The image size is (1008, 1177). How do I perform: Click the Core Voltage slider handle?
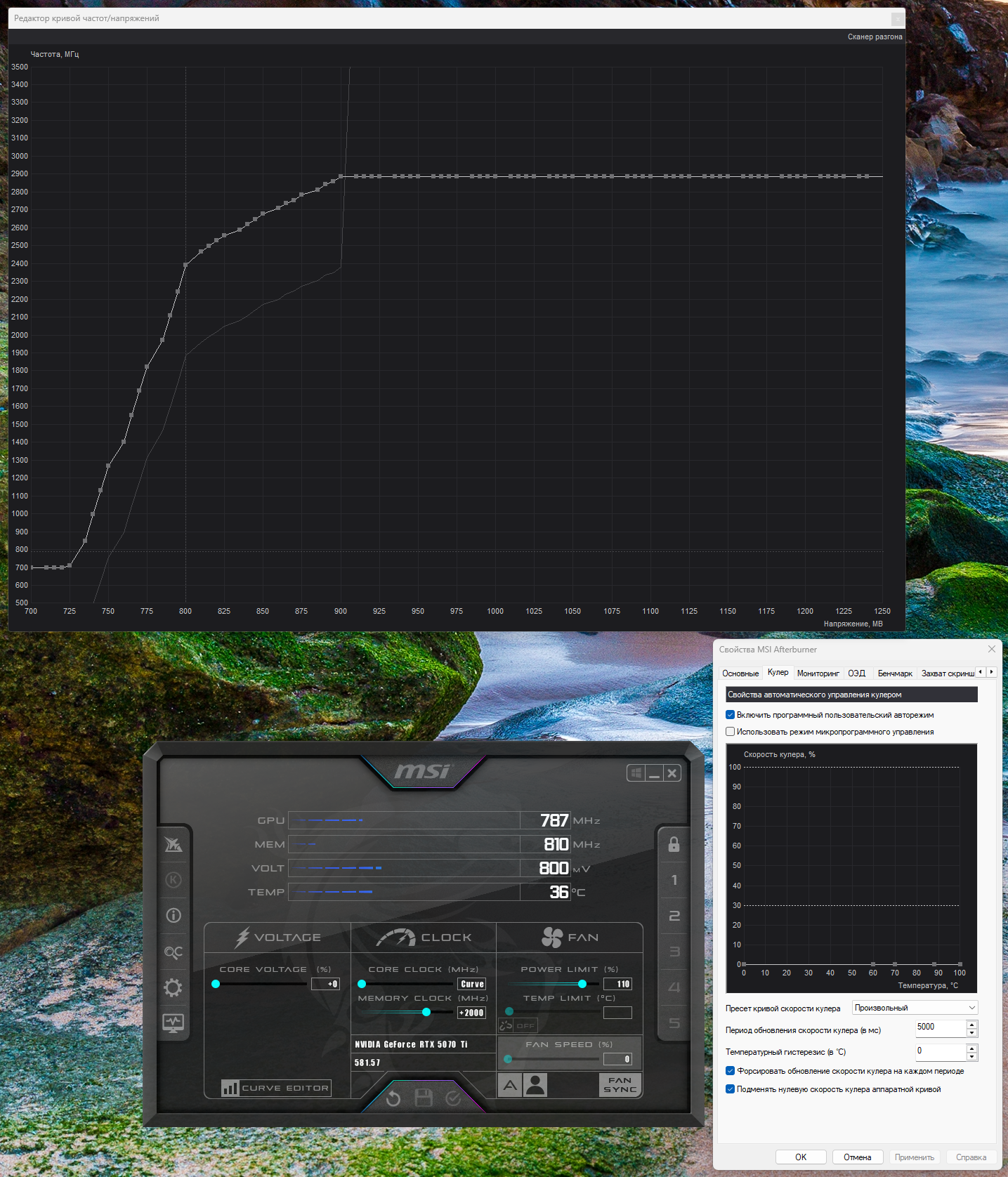point(216,984)
